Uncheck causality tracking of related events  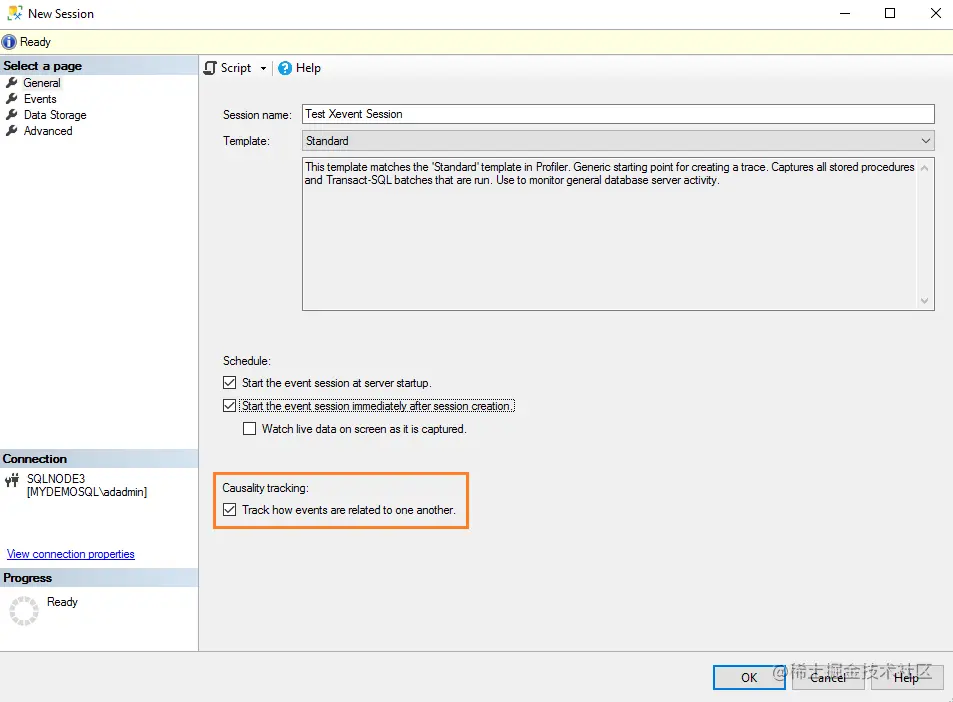pos(231,510)
